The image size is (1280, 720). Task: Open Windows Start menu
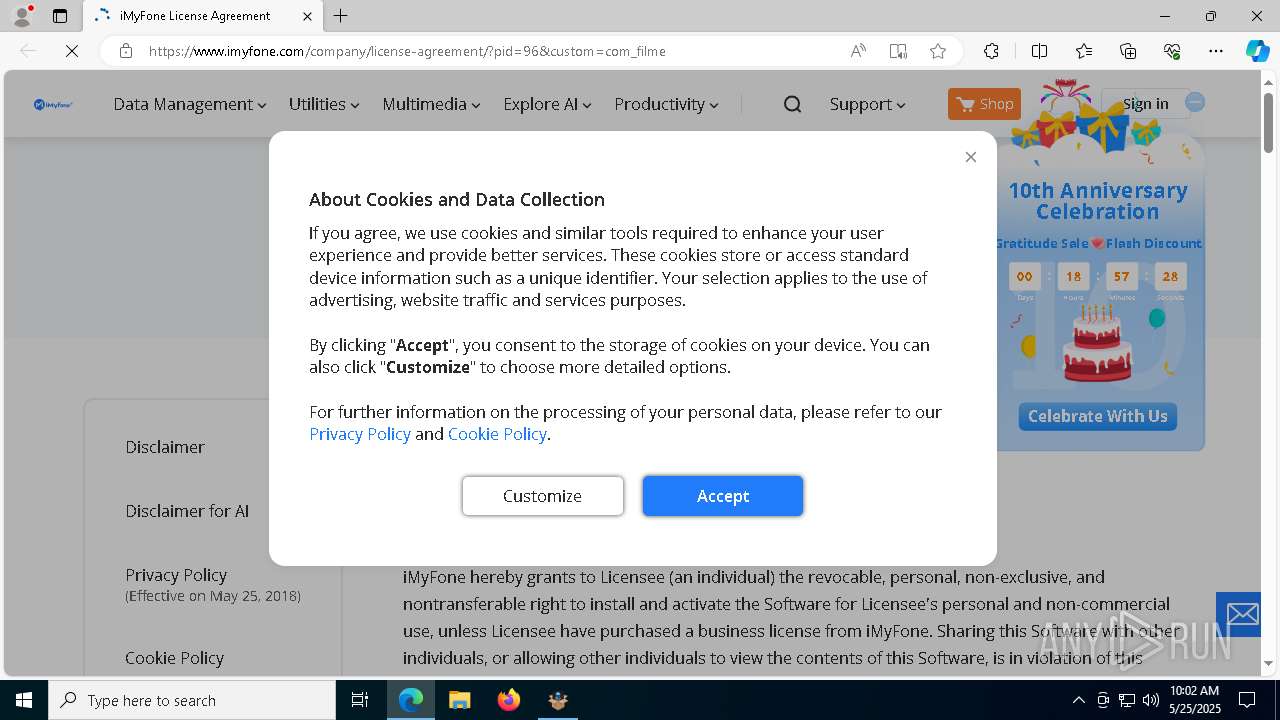point(24,700)
